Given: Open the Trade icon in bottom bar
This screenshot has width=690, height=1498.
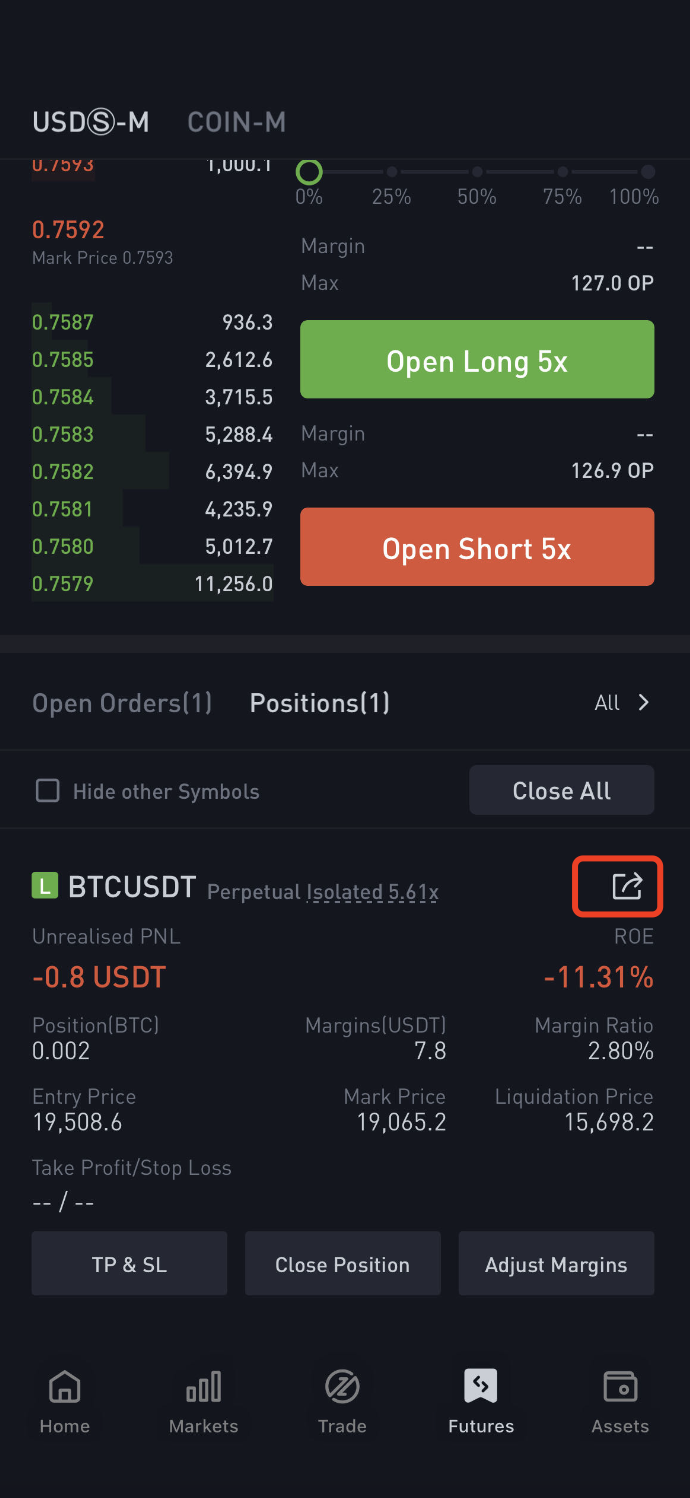Looking at the screenshot, I should 342,1386.
